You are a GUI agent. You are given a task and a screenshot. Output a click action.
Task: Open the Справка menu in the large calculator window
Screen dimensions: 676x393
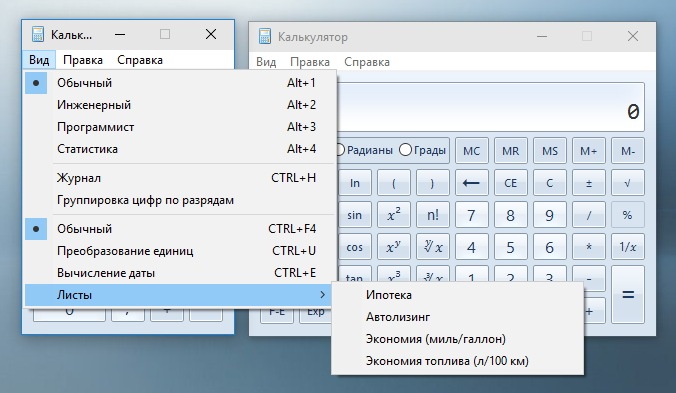(x=367, y=62)
